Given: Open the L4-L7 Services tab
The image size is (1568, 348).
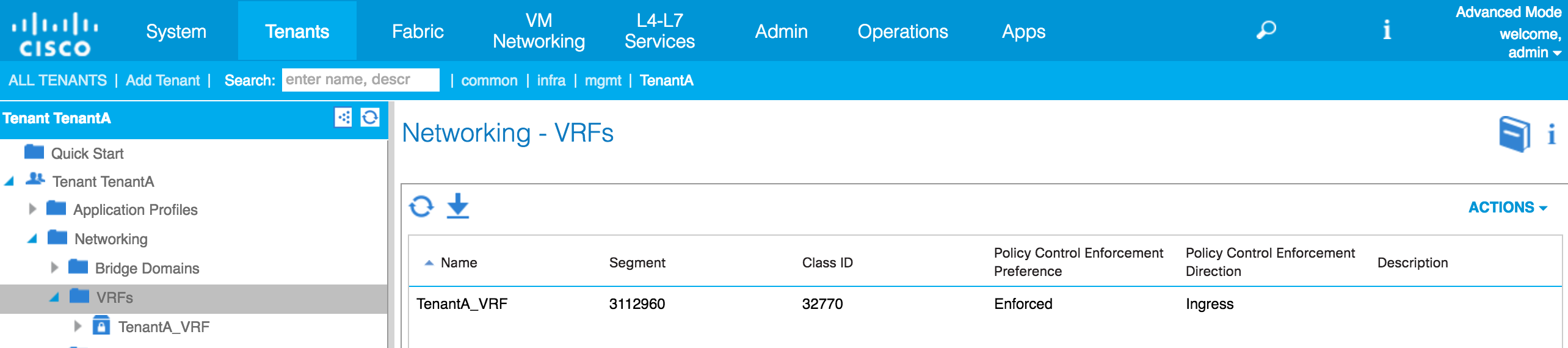Looking at the screenshot, I should tap(659, 31).
